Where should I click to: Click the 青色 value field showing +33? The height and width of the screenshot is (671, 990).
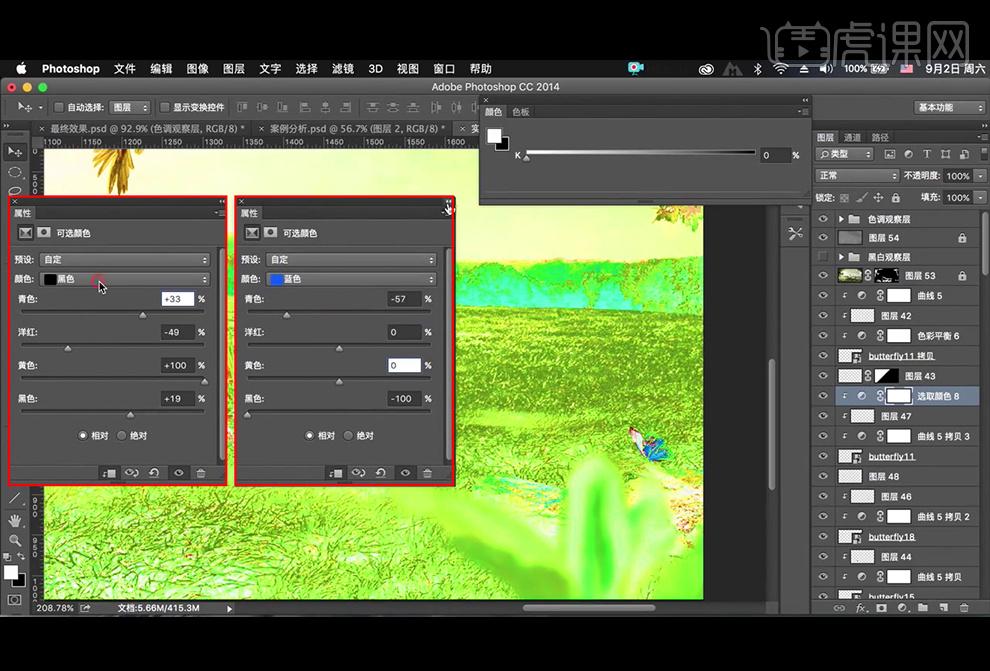coord(177,299)
